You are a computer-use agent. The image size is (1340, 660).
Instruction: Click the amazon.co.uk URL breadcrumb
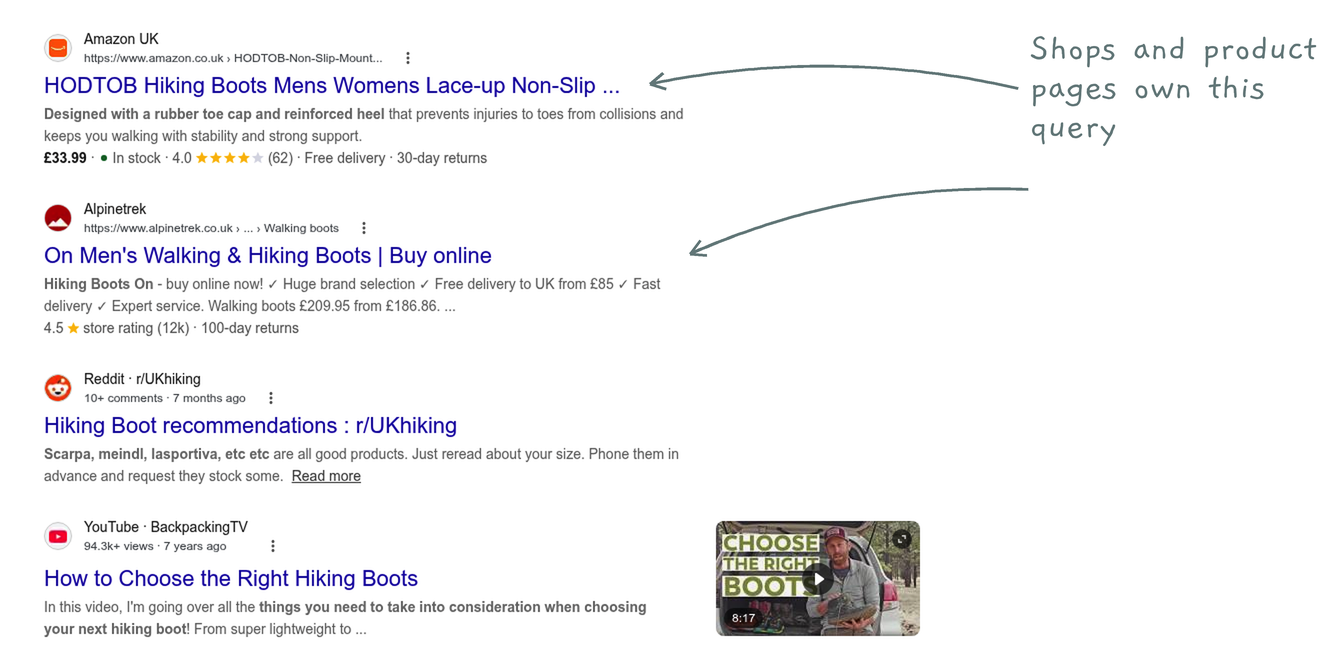coord(233,58)
